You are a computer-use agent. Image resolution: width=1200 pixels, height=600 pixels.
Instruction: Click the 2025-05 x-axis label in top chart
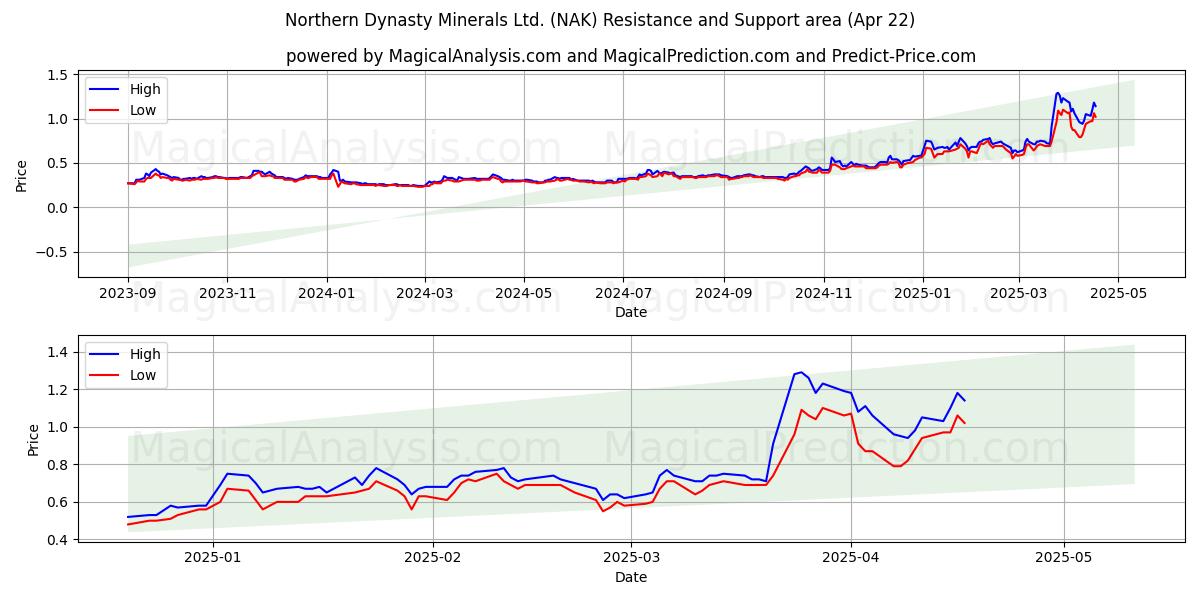click(x=1117, y=294)
